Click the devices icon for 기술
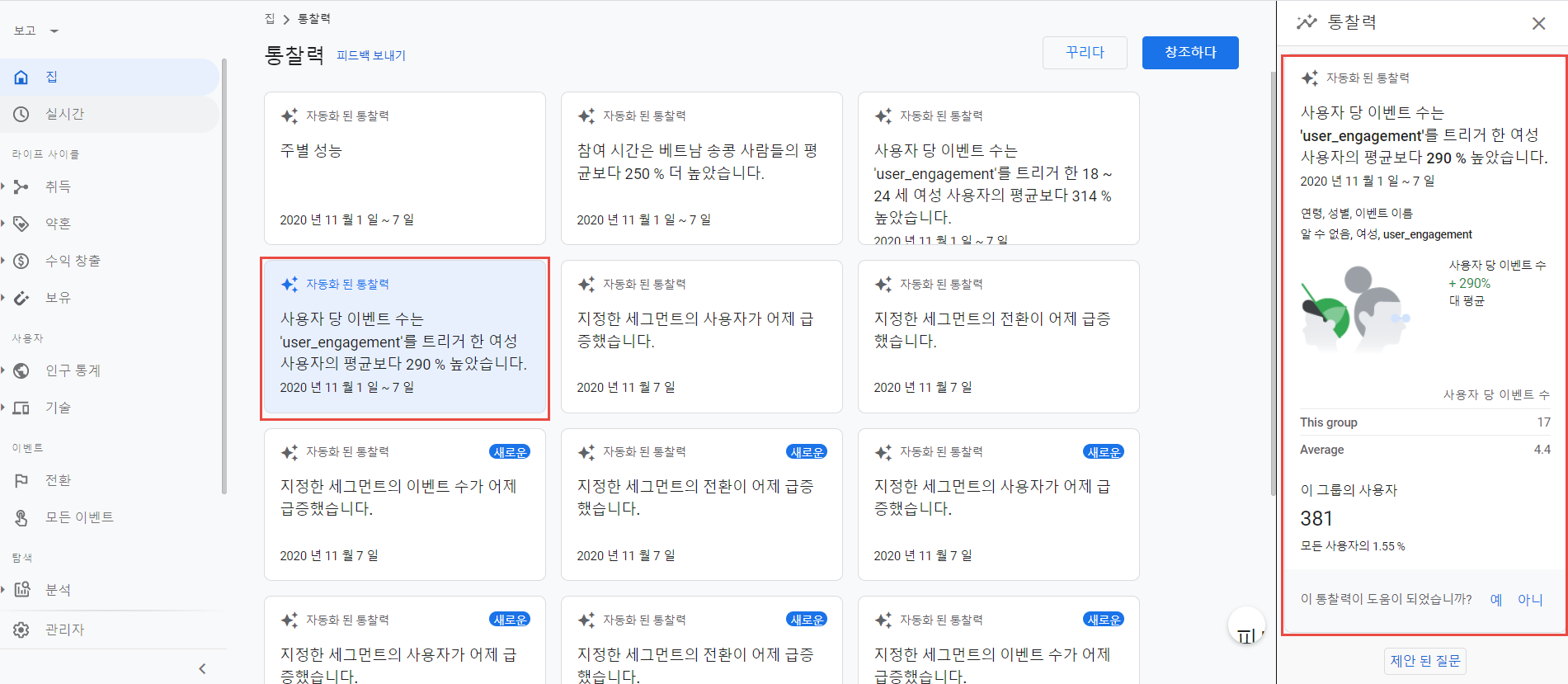The image size is (1568, 684). (x=21, y=408)
